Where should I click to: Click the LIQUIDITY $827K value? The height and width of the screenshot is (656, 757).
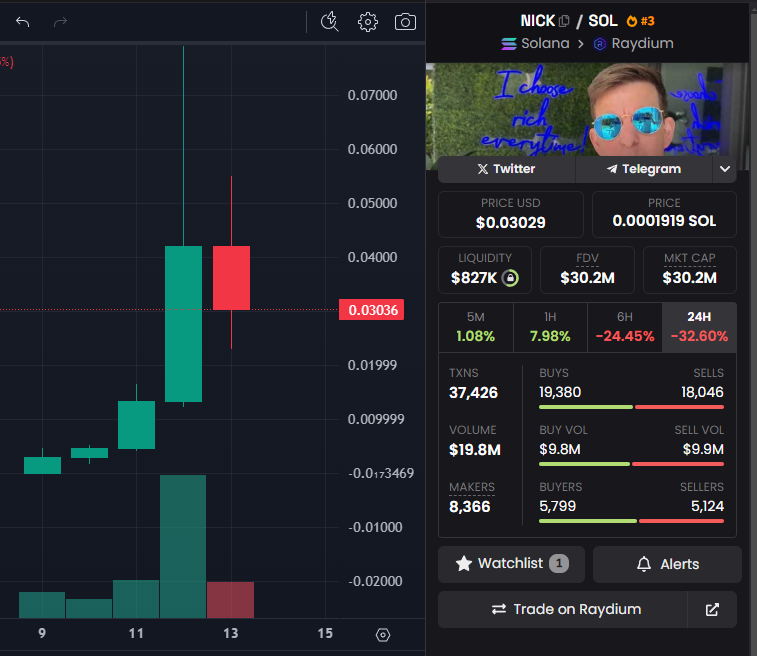(474, 278)
